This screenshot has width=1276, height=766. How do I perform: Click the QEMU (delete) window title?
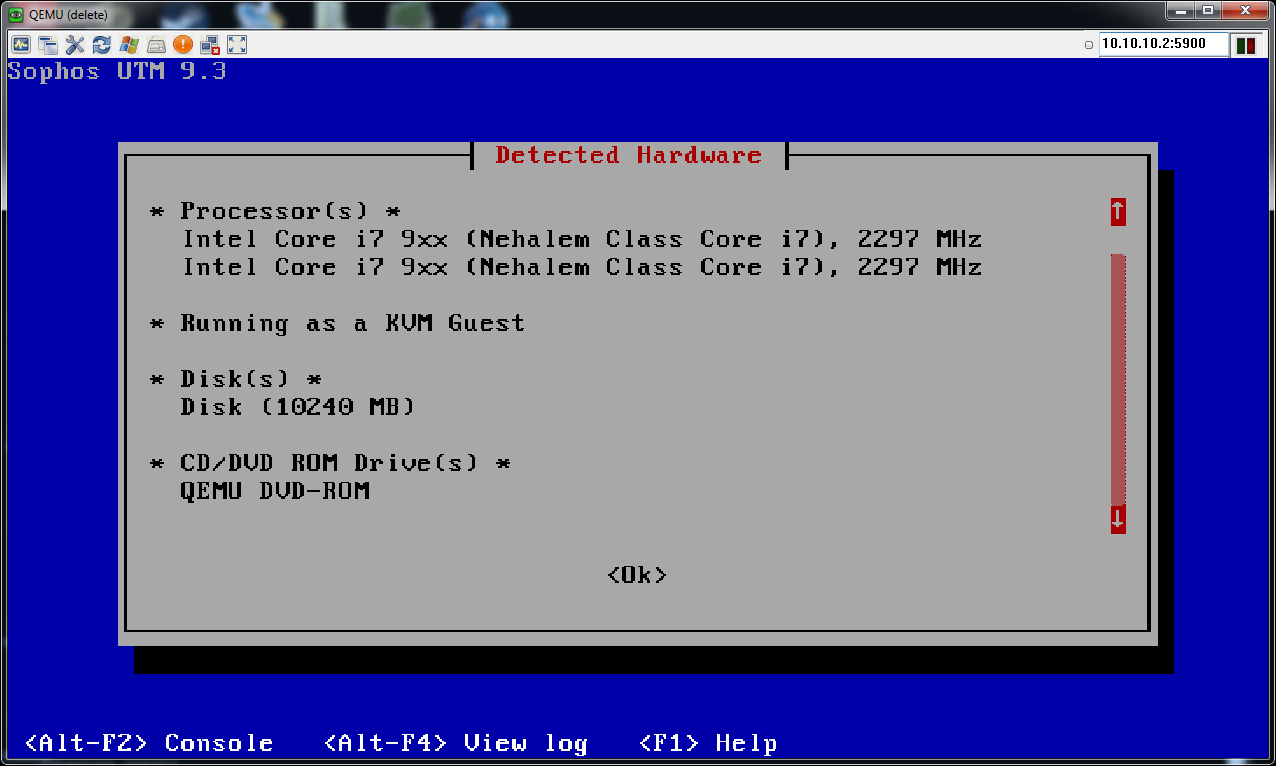point(68,15)
